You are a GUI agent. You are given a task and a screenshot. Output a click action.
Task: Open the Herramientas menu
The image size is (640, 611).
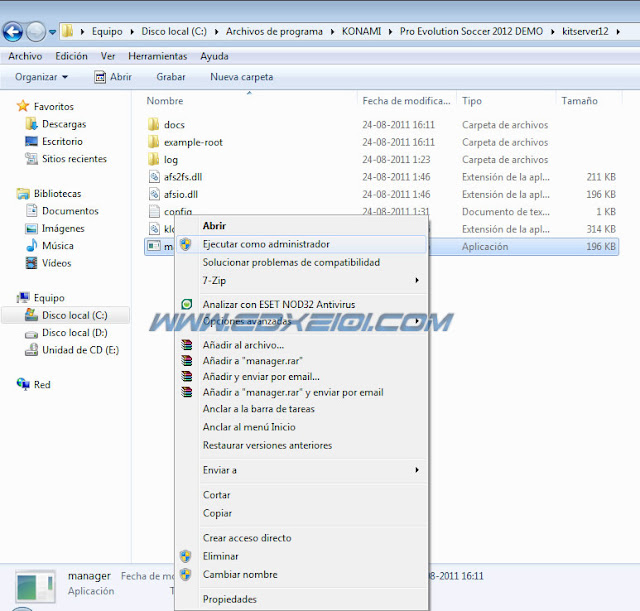click(158, 56)
